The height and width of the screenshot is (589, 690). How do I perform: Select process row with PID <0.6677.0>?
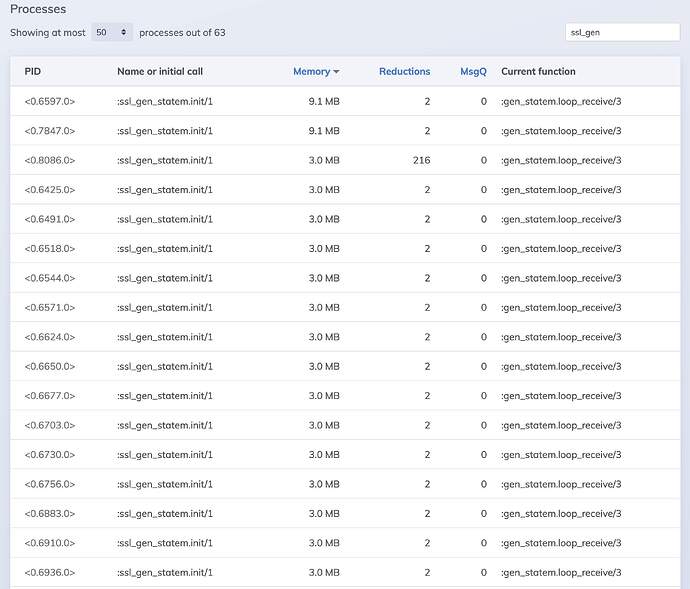coord(345,396)
